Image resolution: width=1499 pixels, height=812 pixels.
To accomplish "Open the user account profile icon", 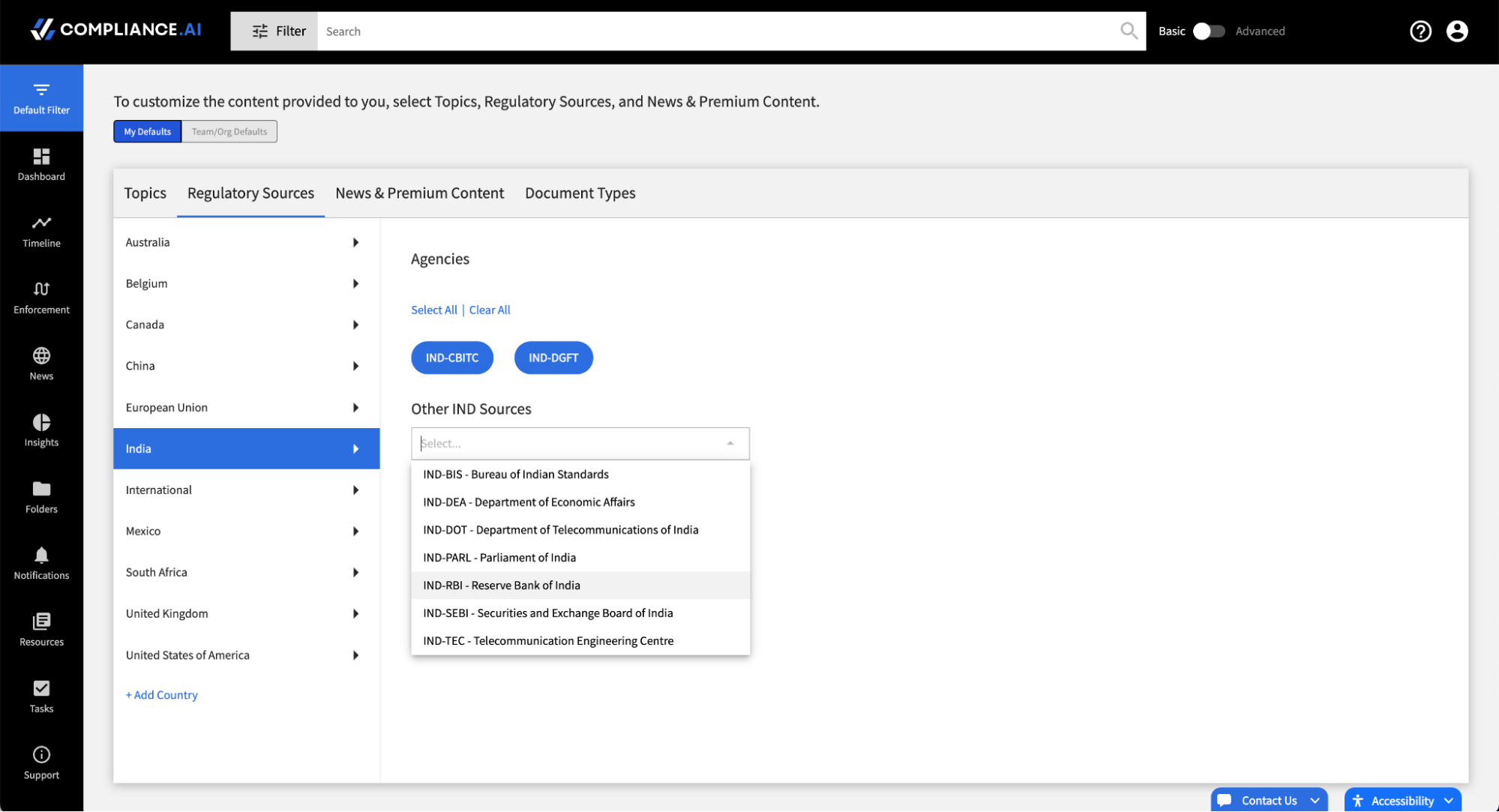I will (x=1457, y=31).
